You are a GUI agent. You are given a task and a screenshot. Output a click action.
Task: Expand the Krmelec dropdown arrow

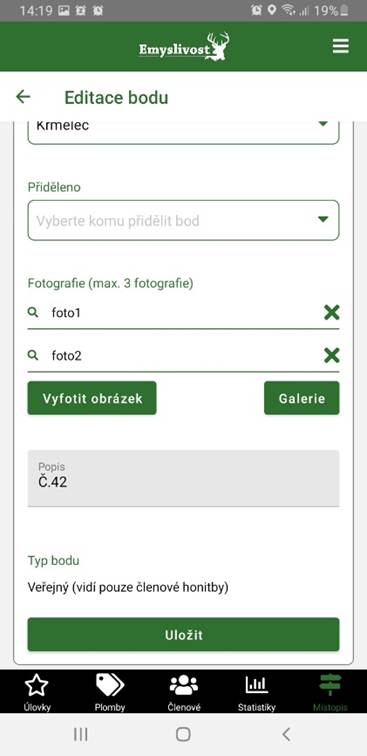(x=323, y=124)
